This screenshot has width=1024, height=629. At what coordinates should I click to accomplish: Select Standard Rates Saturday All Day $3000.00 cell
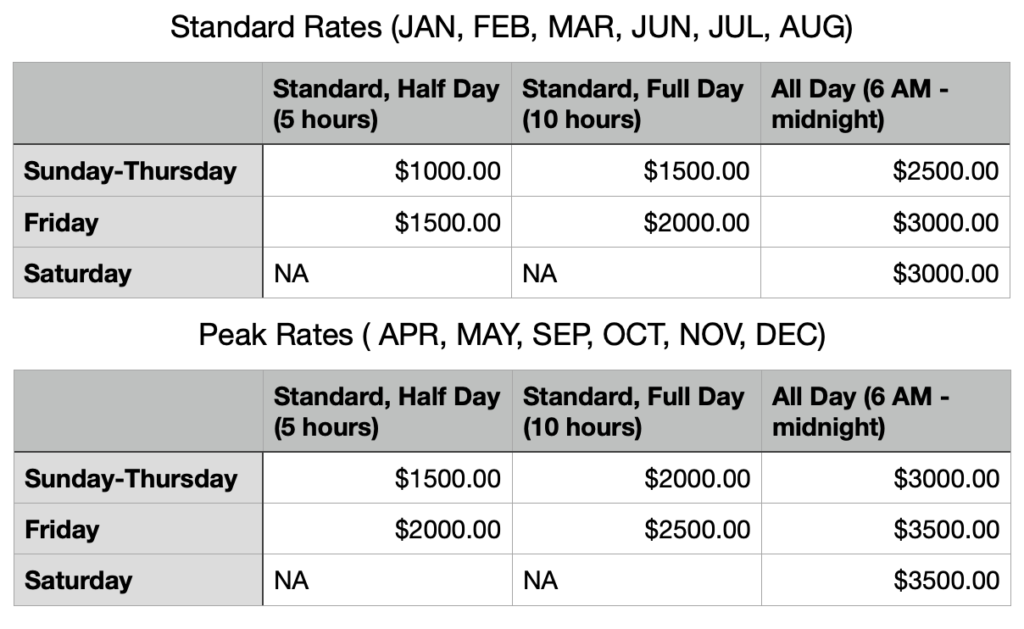click(x=884, y=273)
